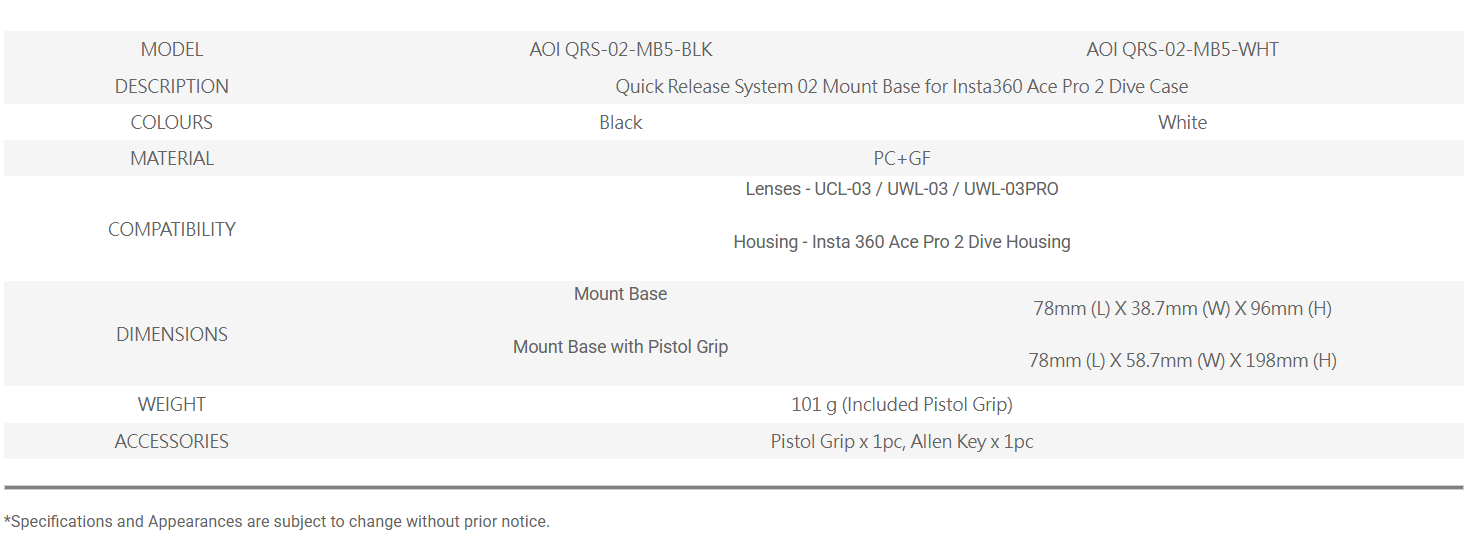1466x540 pixels.
Task: Click the 78mm X 58.7mm X 198mm dimensions
Action: click(1182, 360)
